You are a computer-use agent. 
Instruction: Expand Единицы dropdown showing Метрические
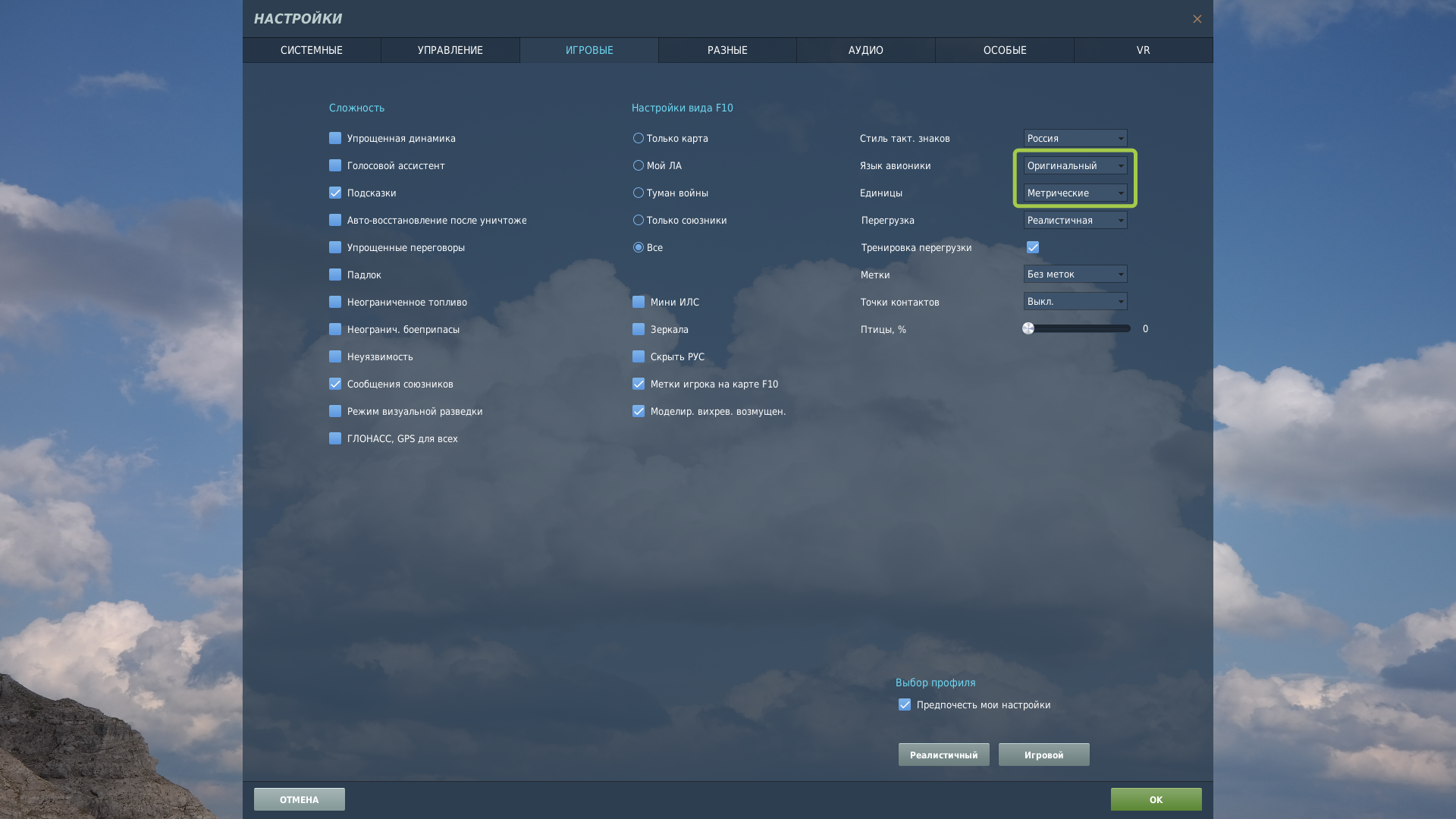pos(1075,193)
